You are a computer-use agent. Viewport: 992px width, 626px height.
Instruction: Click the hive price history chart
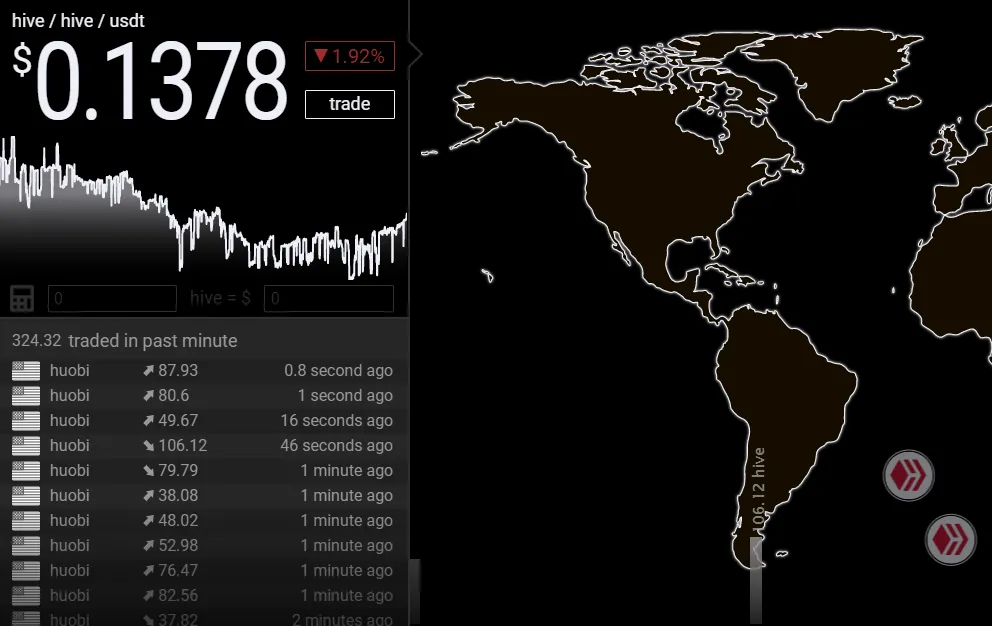point(204,209)
